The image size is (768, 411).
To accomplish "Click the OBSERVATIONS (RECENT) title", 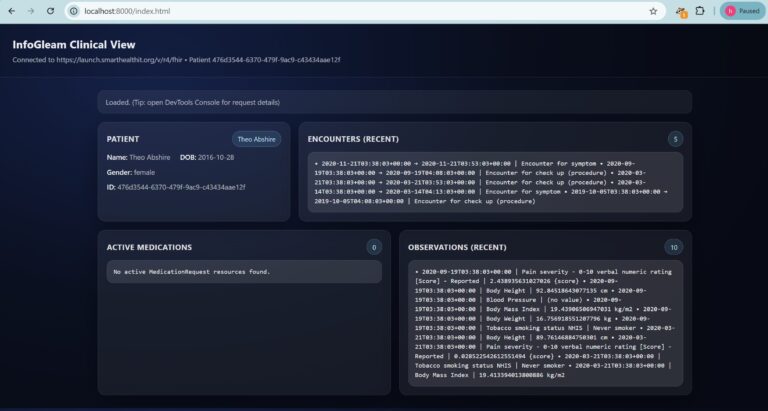I will (x=457, y=247).
